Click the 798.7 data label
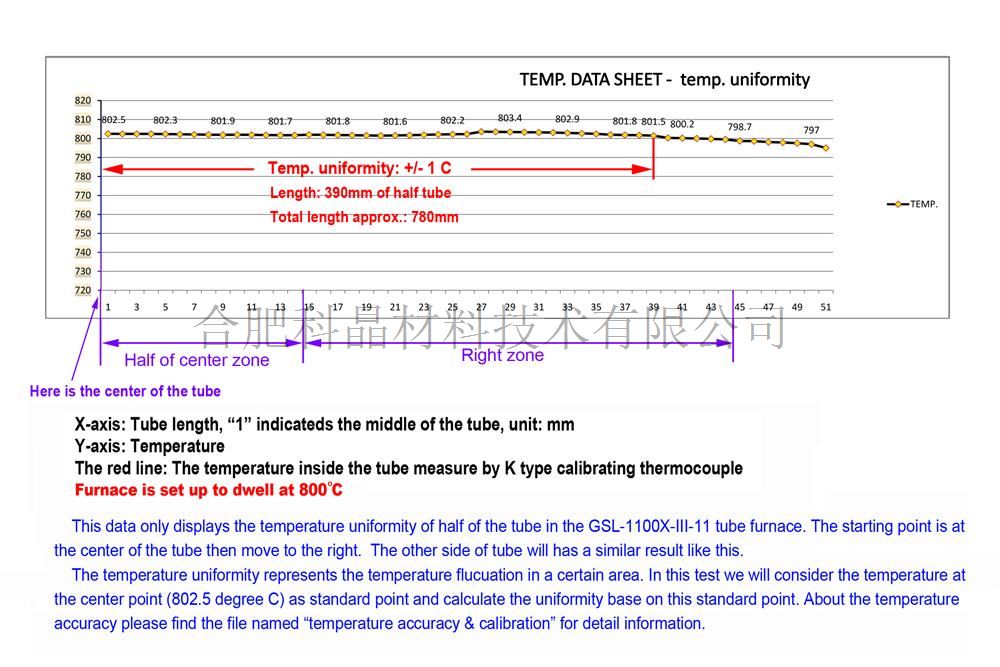Viewport: 1000px width, 667px height. [739, 127]
